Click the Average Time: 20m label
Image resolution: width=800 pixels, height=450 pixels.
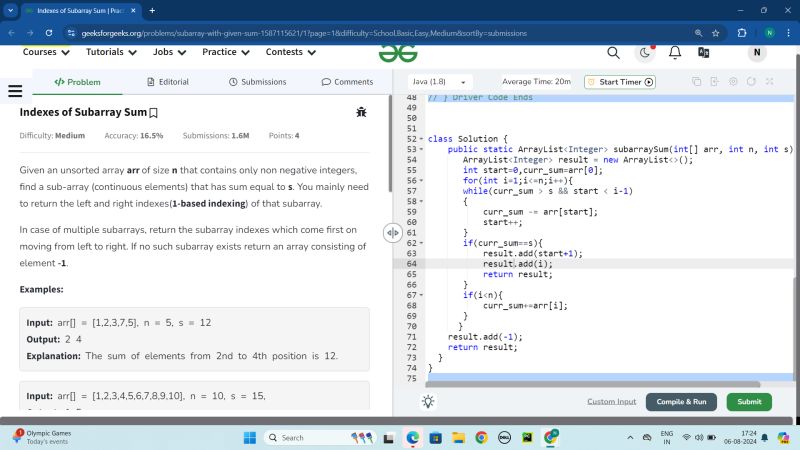click(536, 82)
